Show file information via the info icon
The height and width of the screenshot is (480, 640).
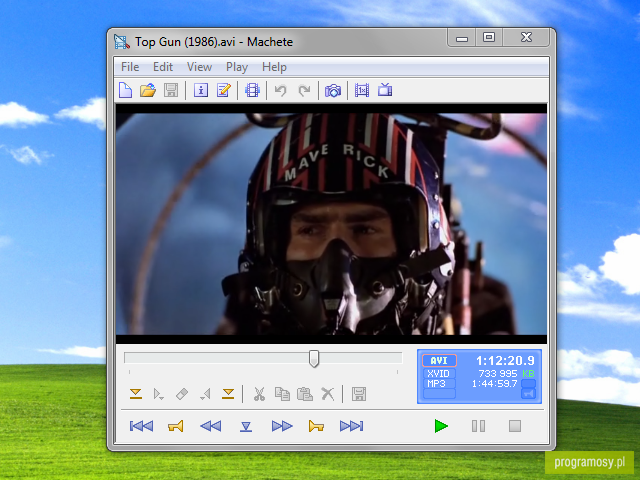201,90
